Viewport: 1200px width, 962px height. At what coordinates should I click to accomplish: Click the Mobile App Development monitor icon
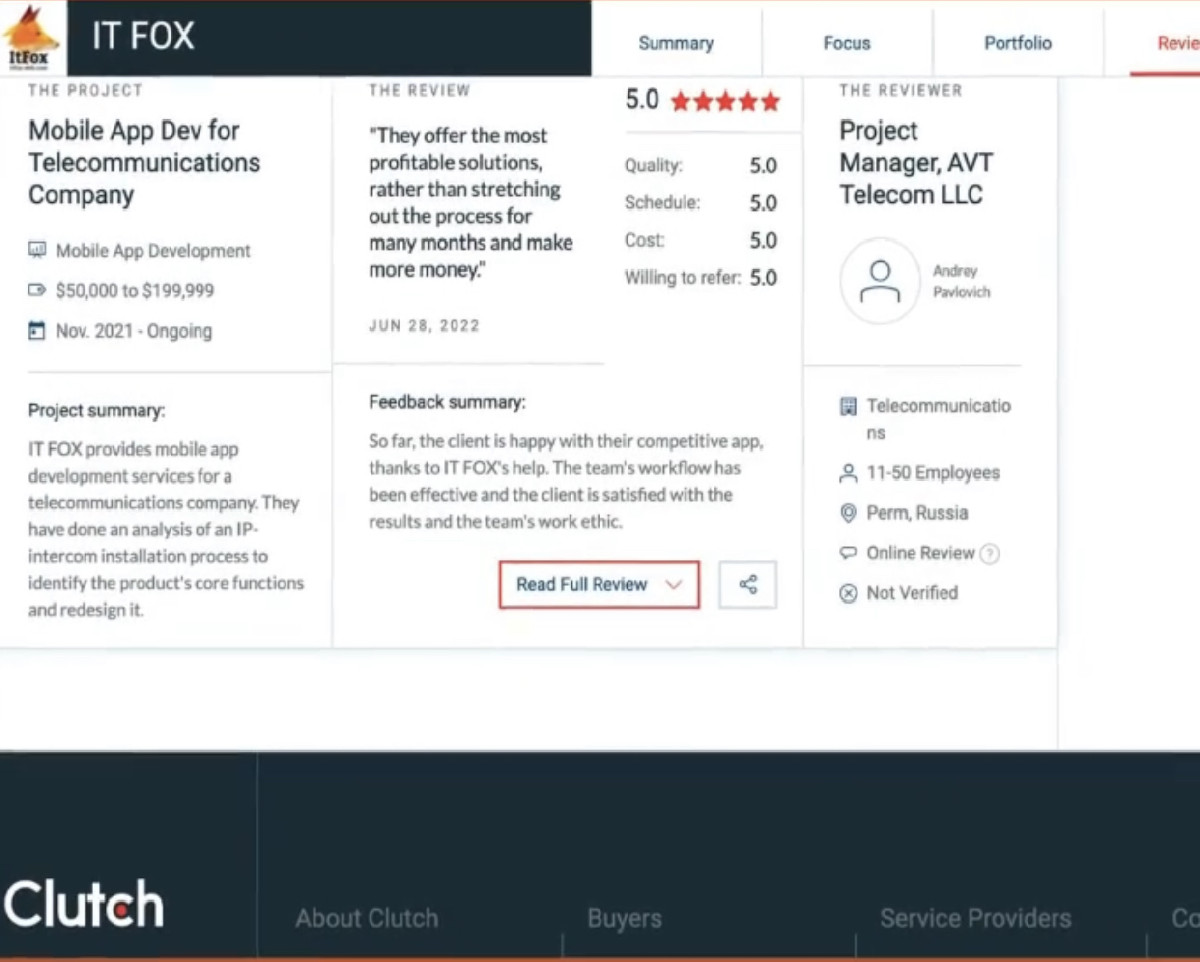(37, 250)
